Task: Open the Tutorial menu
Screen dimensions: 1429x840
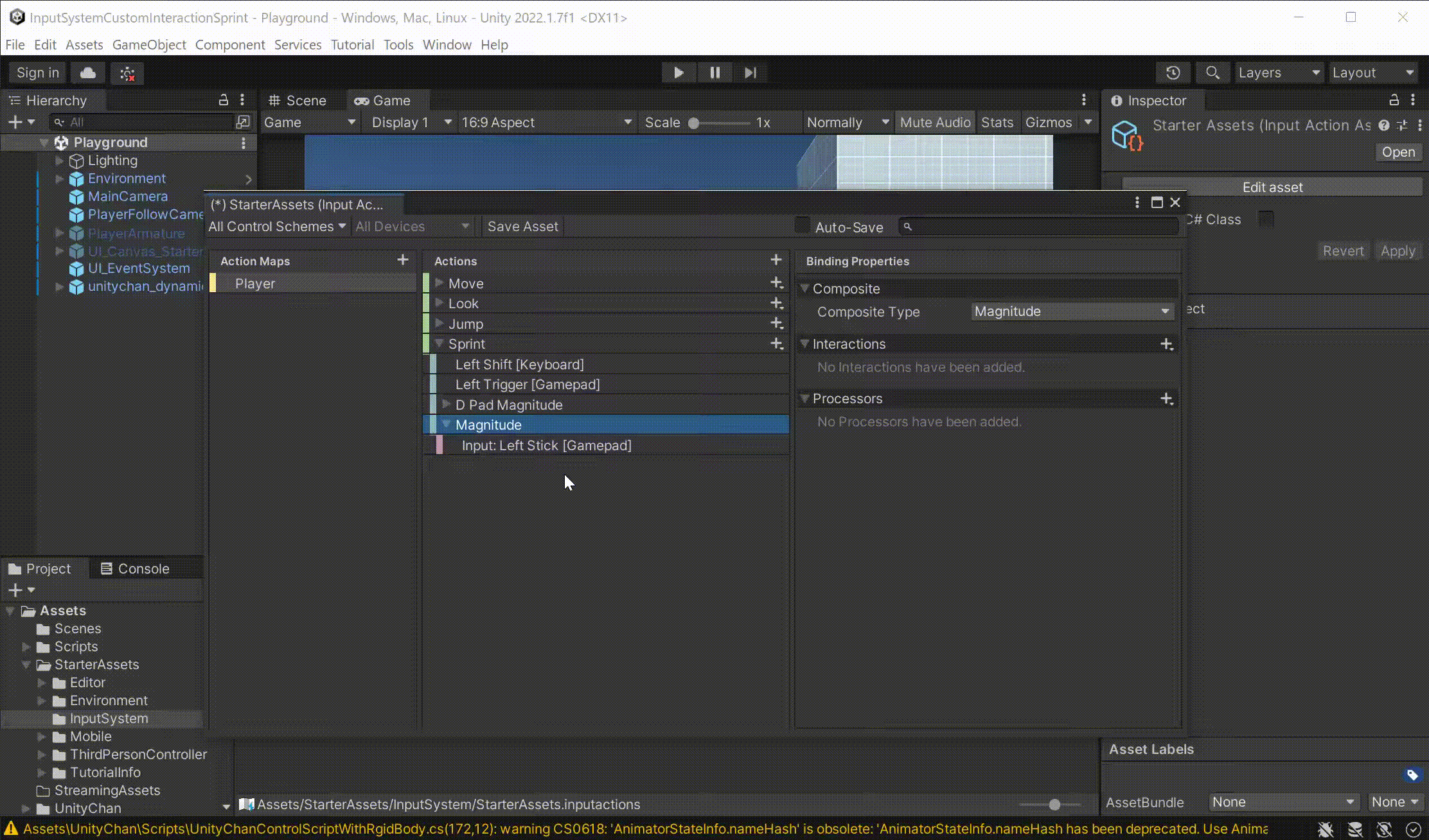Action: (352, 44)
